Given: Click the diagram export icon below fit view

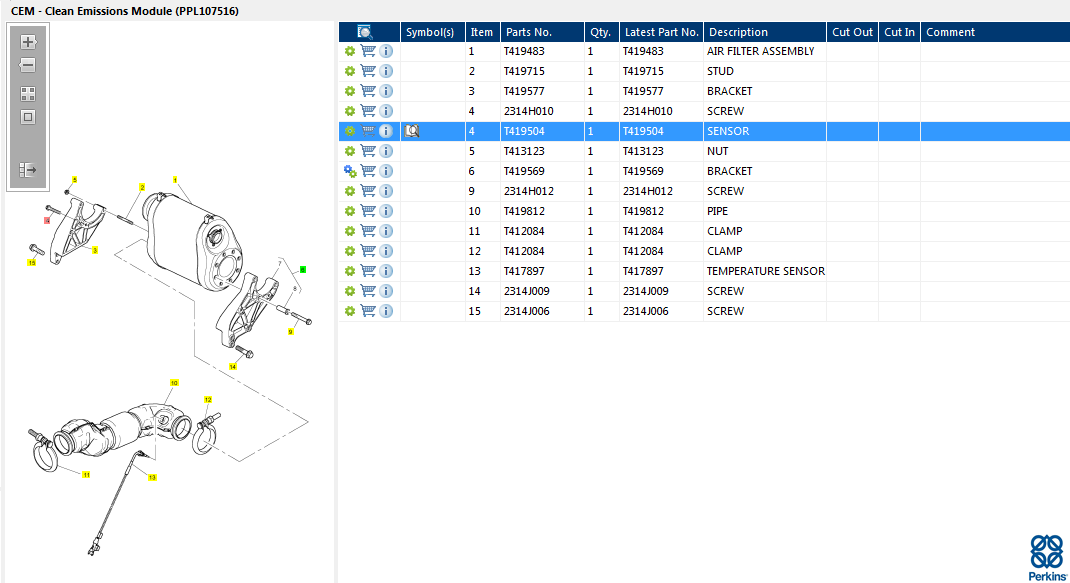Looking at the screenshot, I should tap(28, 169).
